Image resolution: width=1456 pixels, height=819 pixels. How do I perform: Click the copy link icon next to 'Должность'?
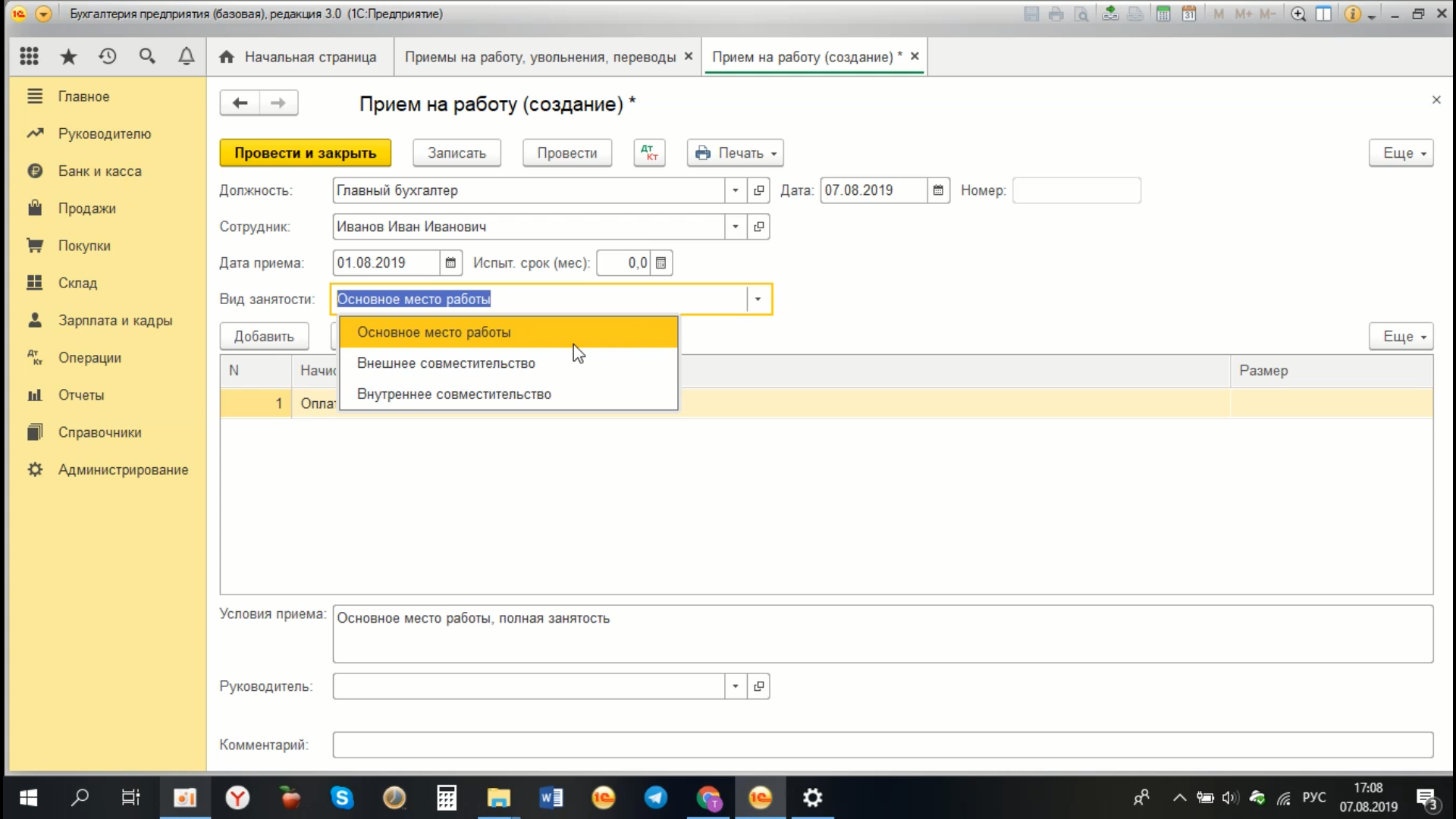tap(760, 190)
